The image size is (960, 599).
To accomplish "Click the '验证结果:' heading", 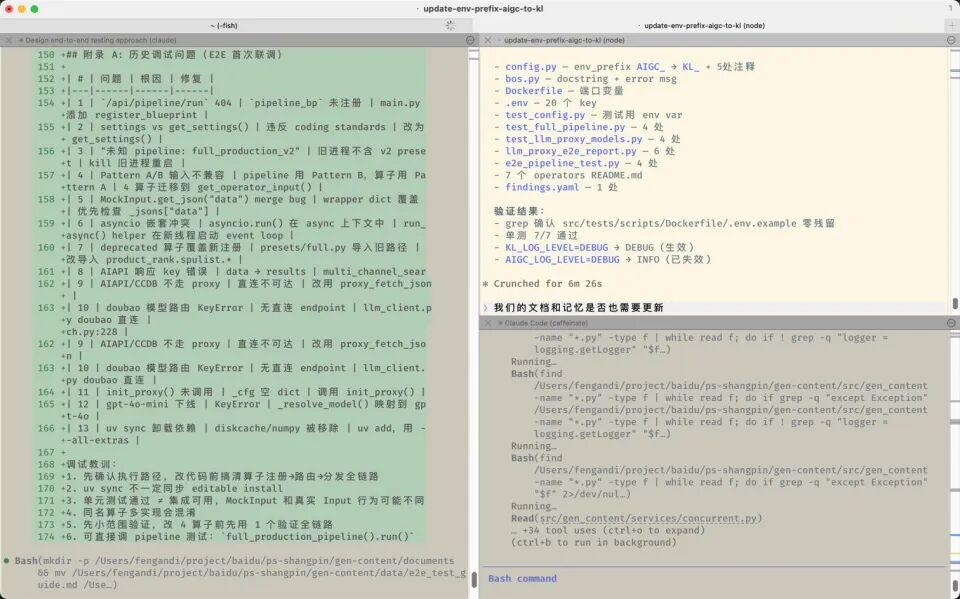I will (x=519, y=211).
